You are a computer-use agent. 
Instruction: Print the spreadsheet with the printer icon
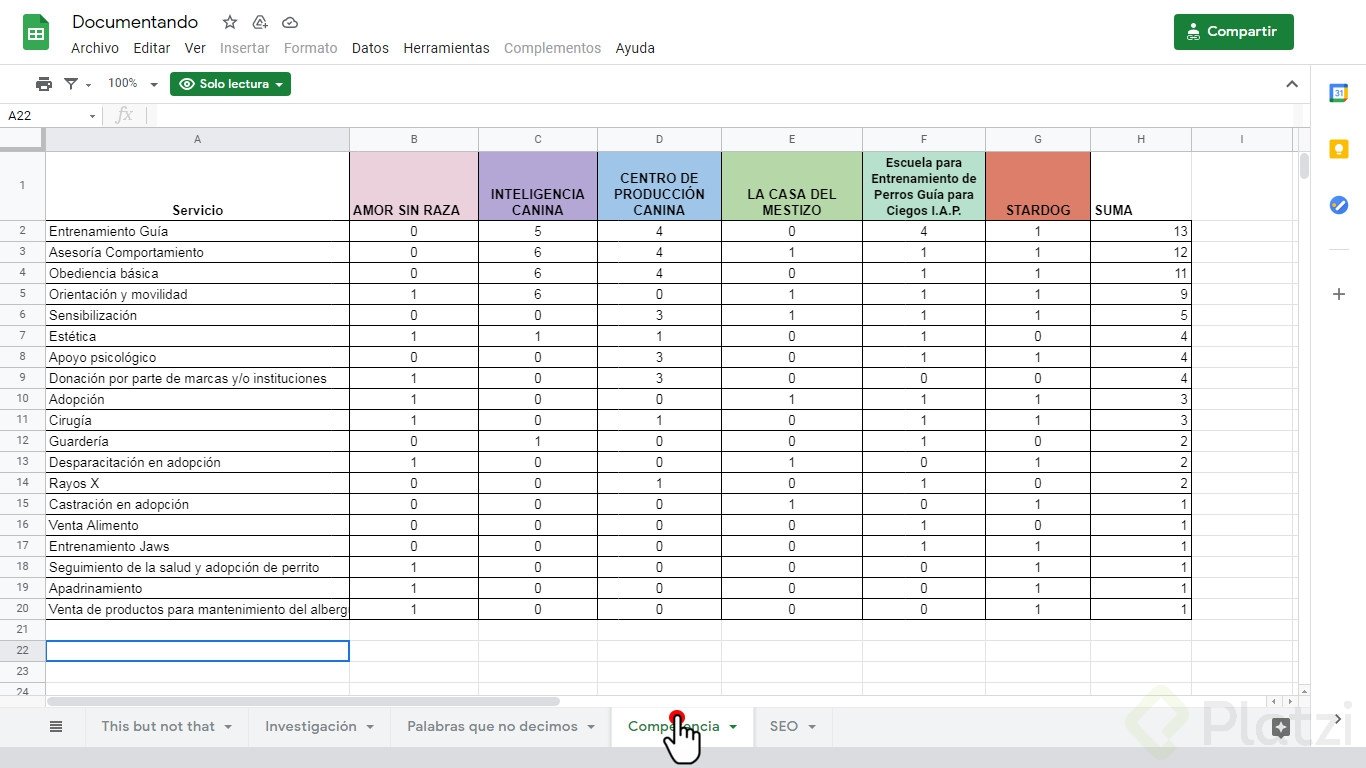(x=44, y=84)
